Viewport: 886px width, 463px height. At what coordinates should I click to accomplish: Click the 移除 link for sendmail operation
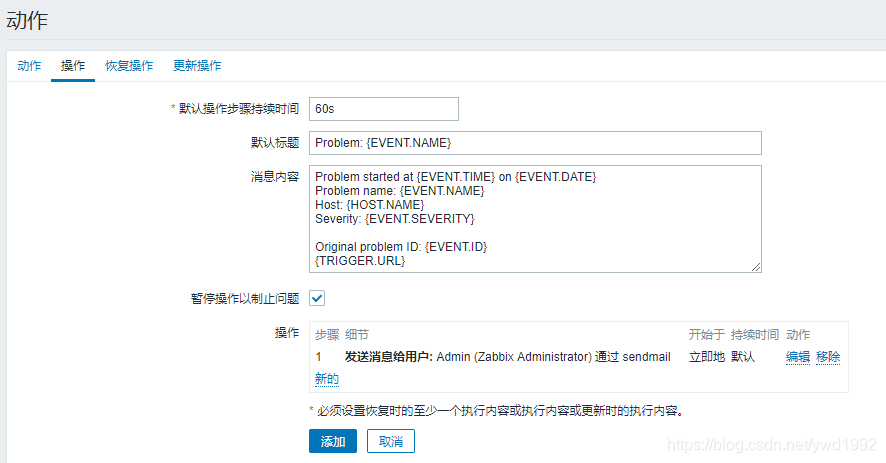tap(828, 357)
